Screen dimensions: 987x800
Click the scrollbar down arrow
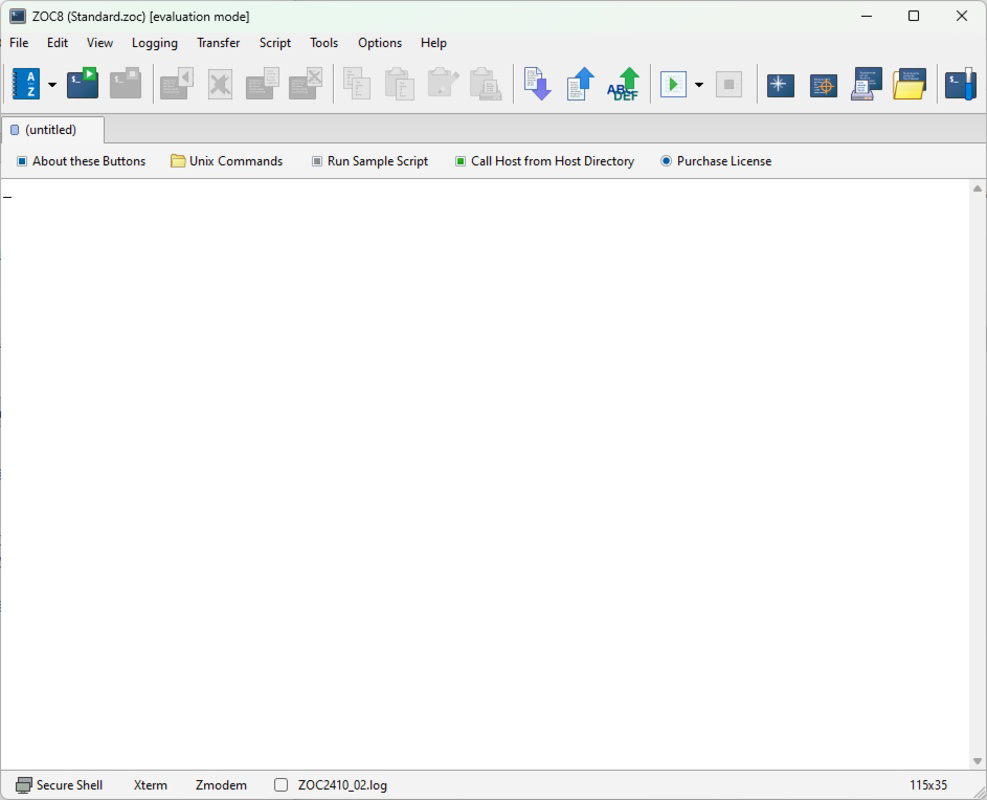(977, 761)
